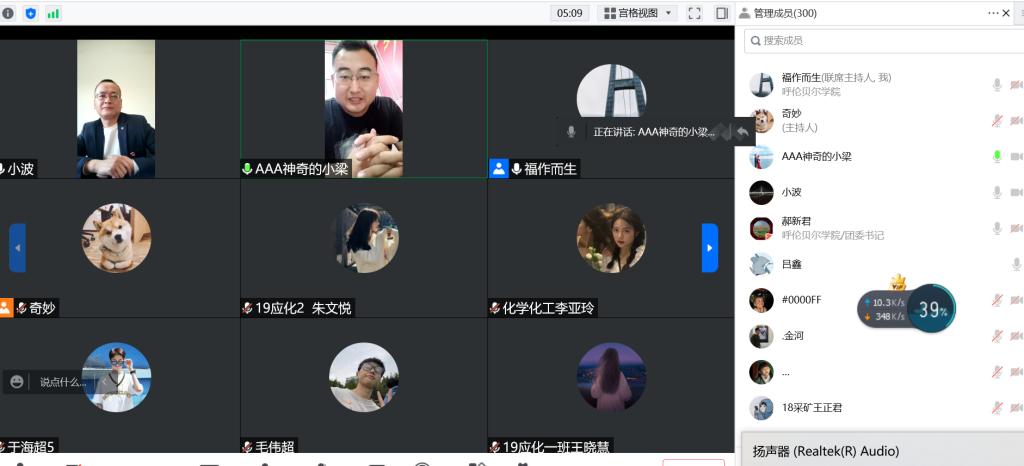Image resolution: width=1024 pixels, height=466 pixels.
Task: Mute AAA神奇的小梁 via green microphone
Action: point(996,156)
